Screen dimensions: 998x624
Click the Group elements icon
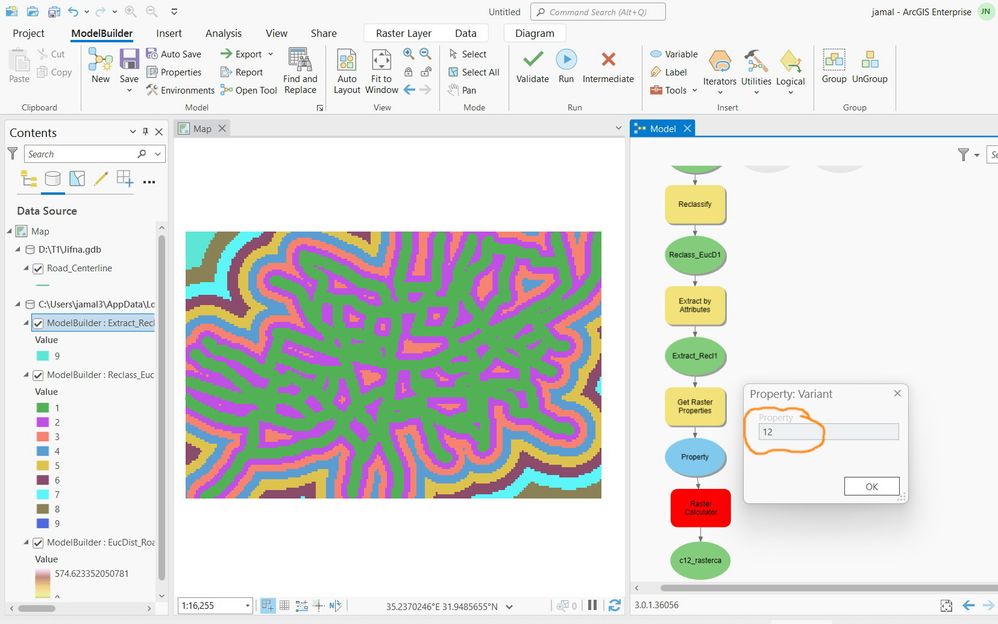point(834,60)
